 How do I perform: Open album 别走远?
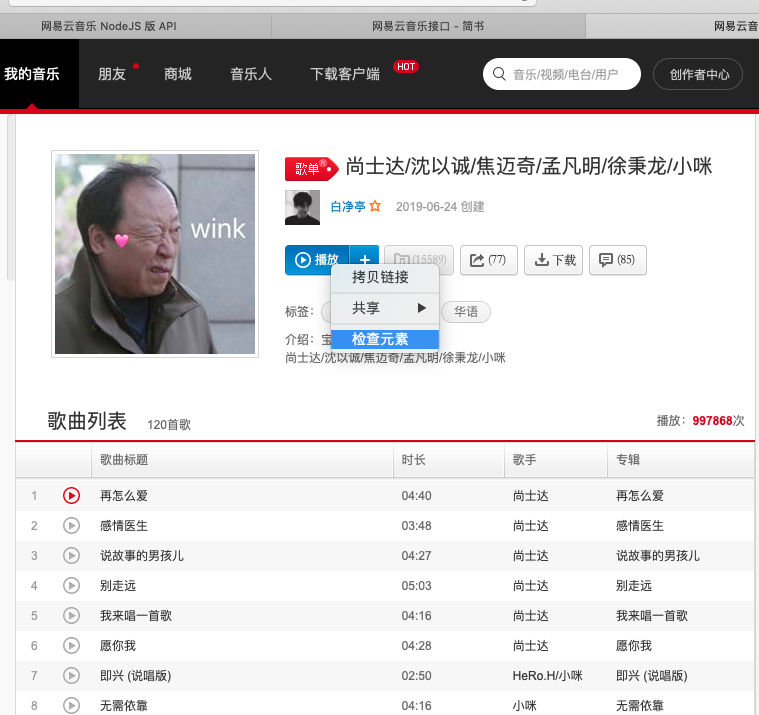(634, 586)
